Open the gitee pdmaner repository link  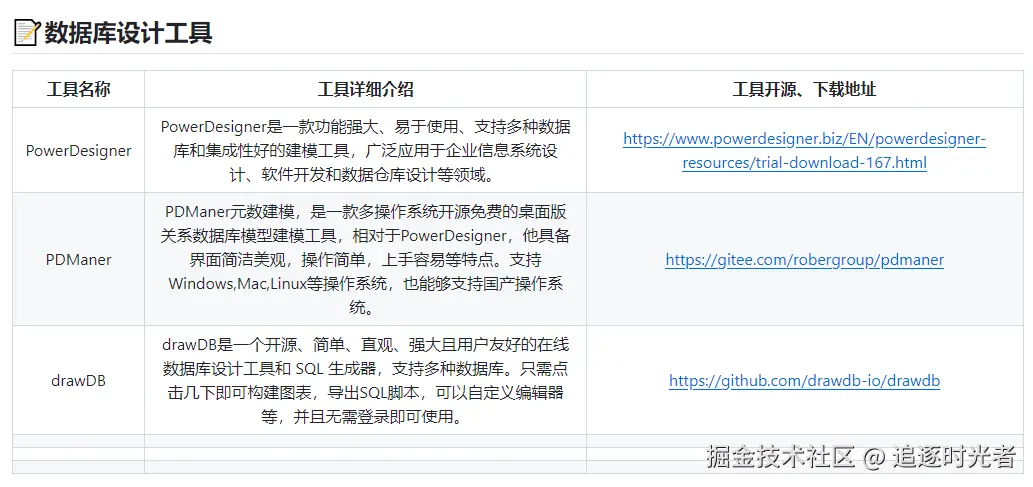[x=804, y=260]
